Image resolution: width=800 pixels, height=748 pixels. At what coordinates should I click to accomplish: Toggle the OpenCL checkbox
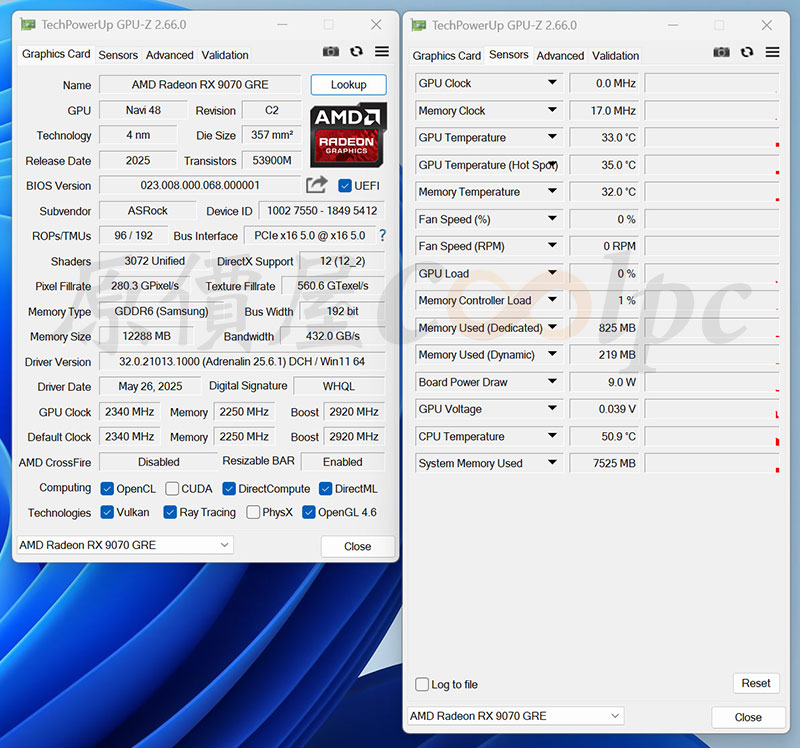point(107,489)
